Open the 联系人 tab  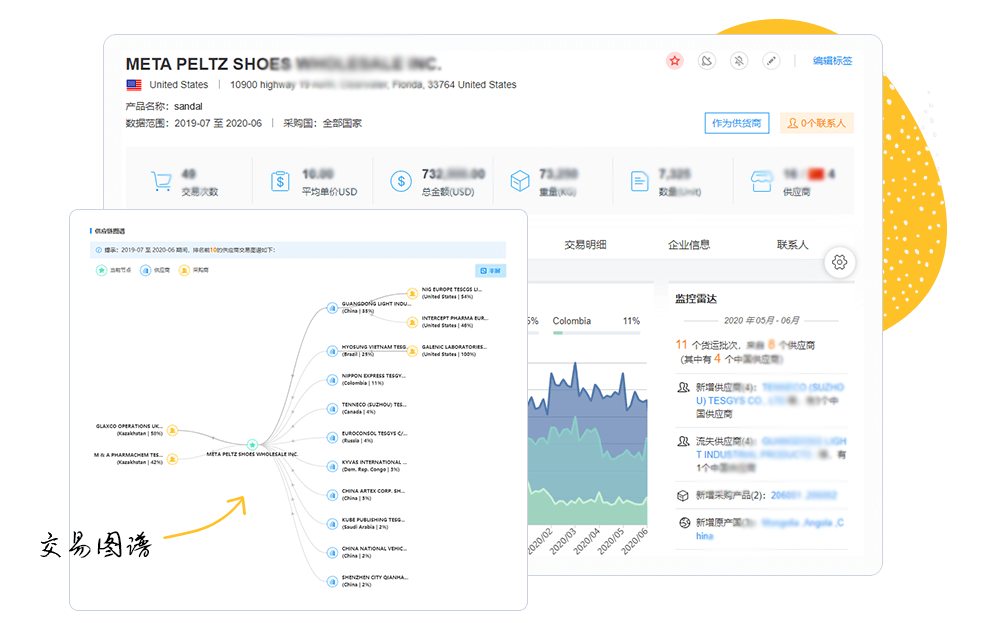coord(792,245)
